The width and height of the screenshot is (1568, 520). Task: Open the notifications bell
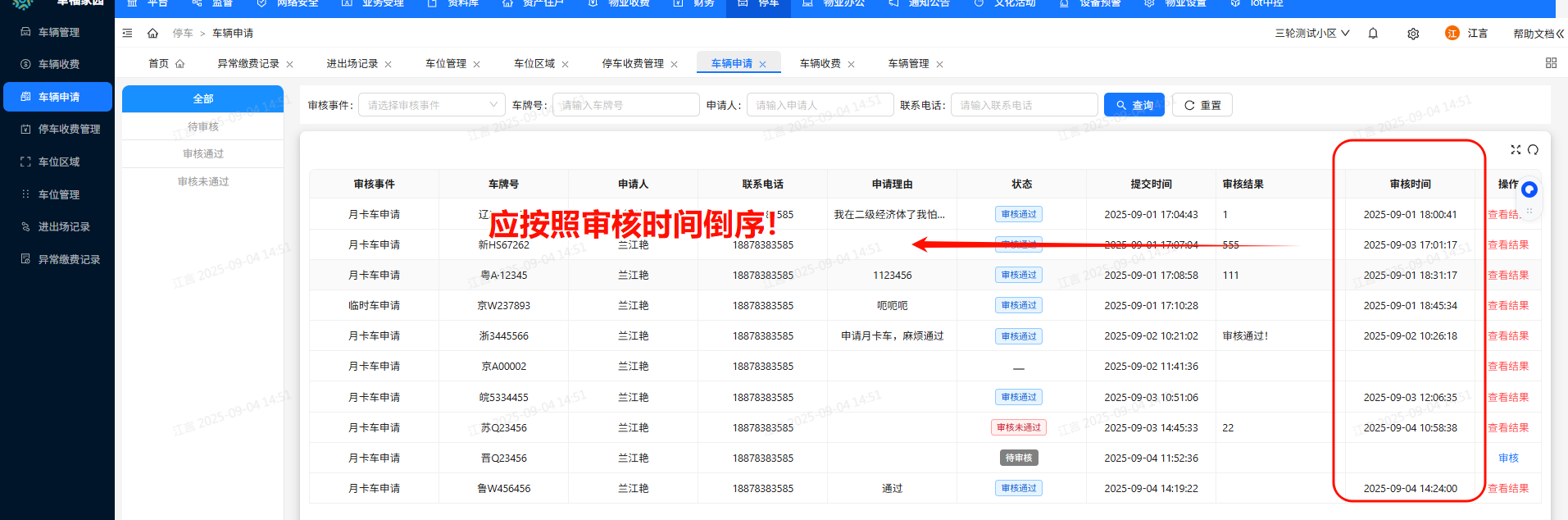[x=1373, y=34]
